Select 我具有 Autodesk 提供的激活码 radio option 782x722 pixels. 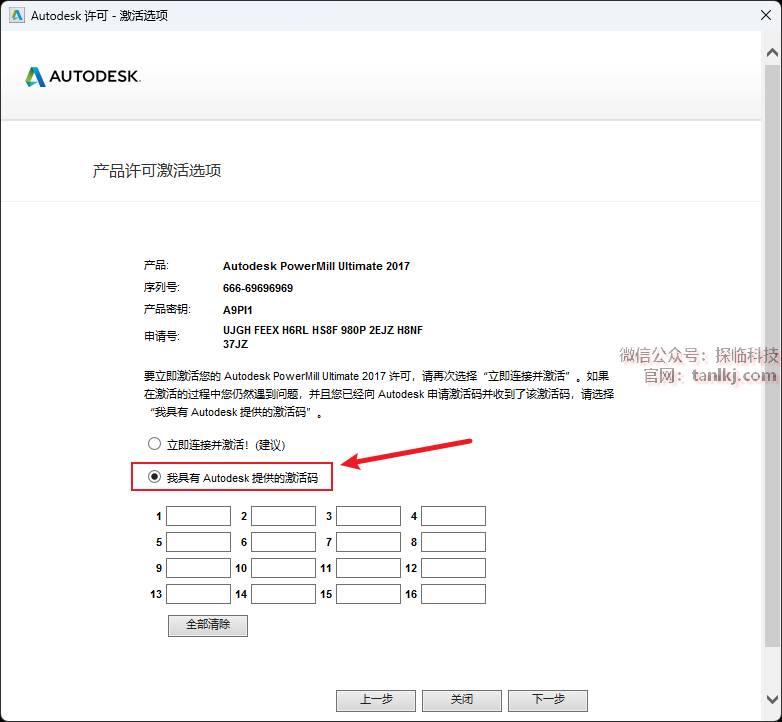click(x=155, y=477)
